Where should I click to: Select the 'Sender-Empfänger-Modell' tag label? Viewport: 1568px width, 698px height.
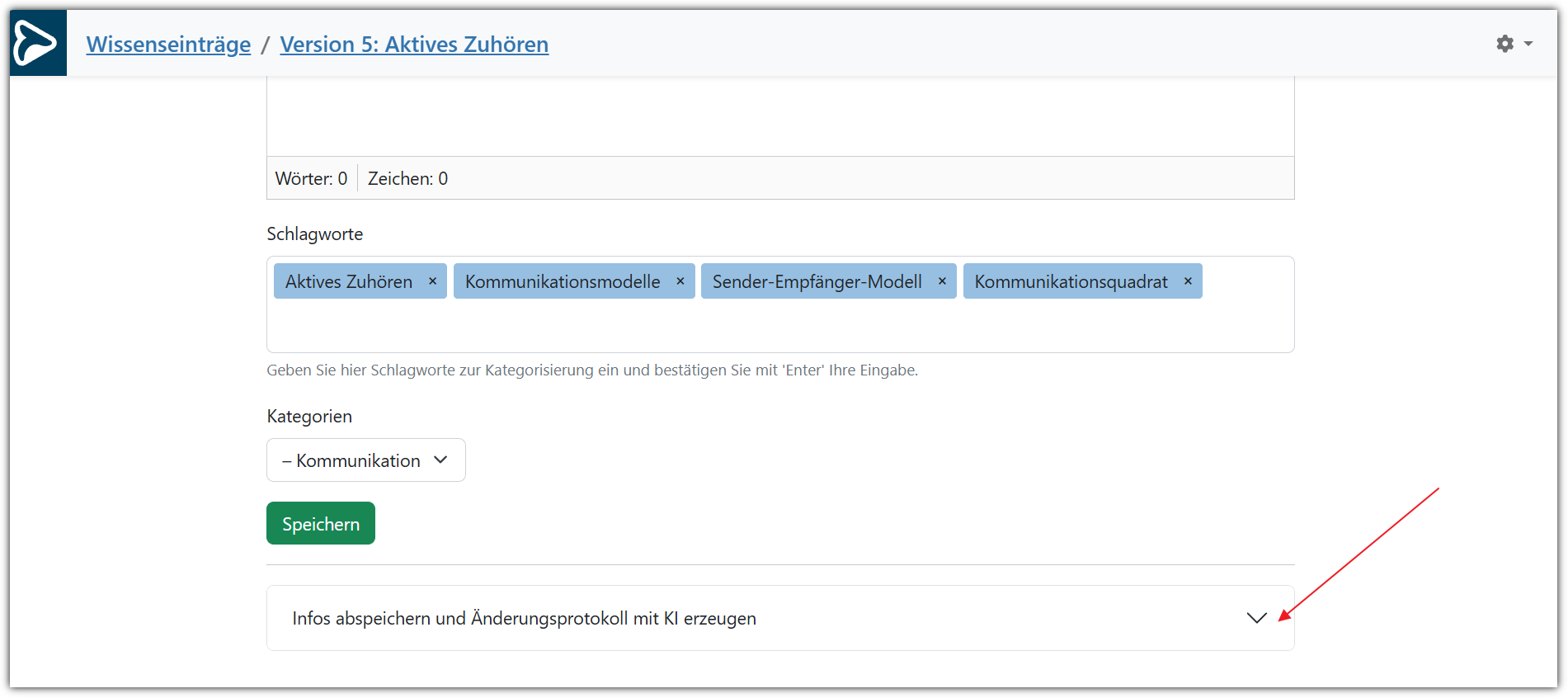tap(817, 281)
